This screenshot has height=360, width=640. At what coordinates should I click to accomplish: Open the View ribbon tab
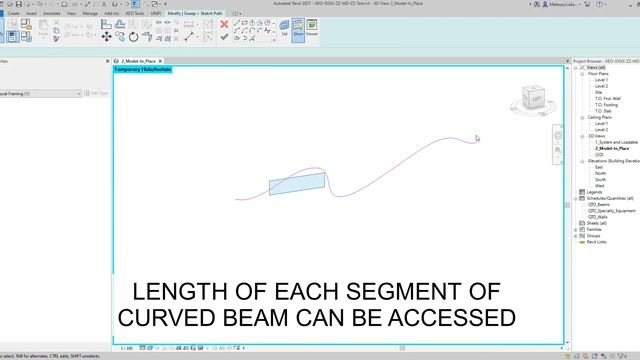71,13
